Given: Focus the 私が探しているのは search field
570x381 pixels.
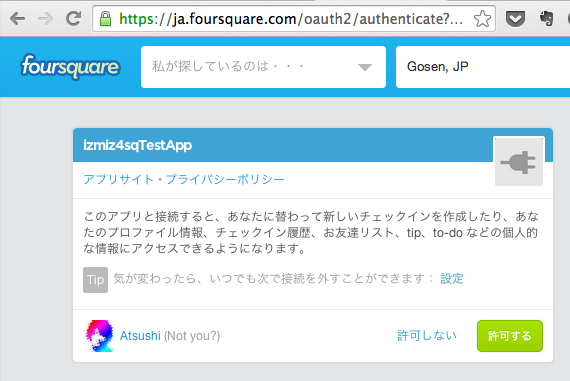Looking at the screenshot, I should pyautogui.click(x=263, y=67).
